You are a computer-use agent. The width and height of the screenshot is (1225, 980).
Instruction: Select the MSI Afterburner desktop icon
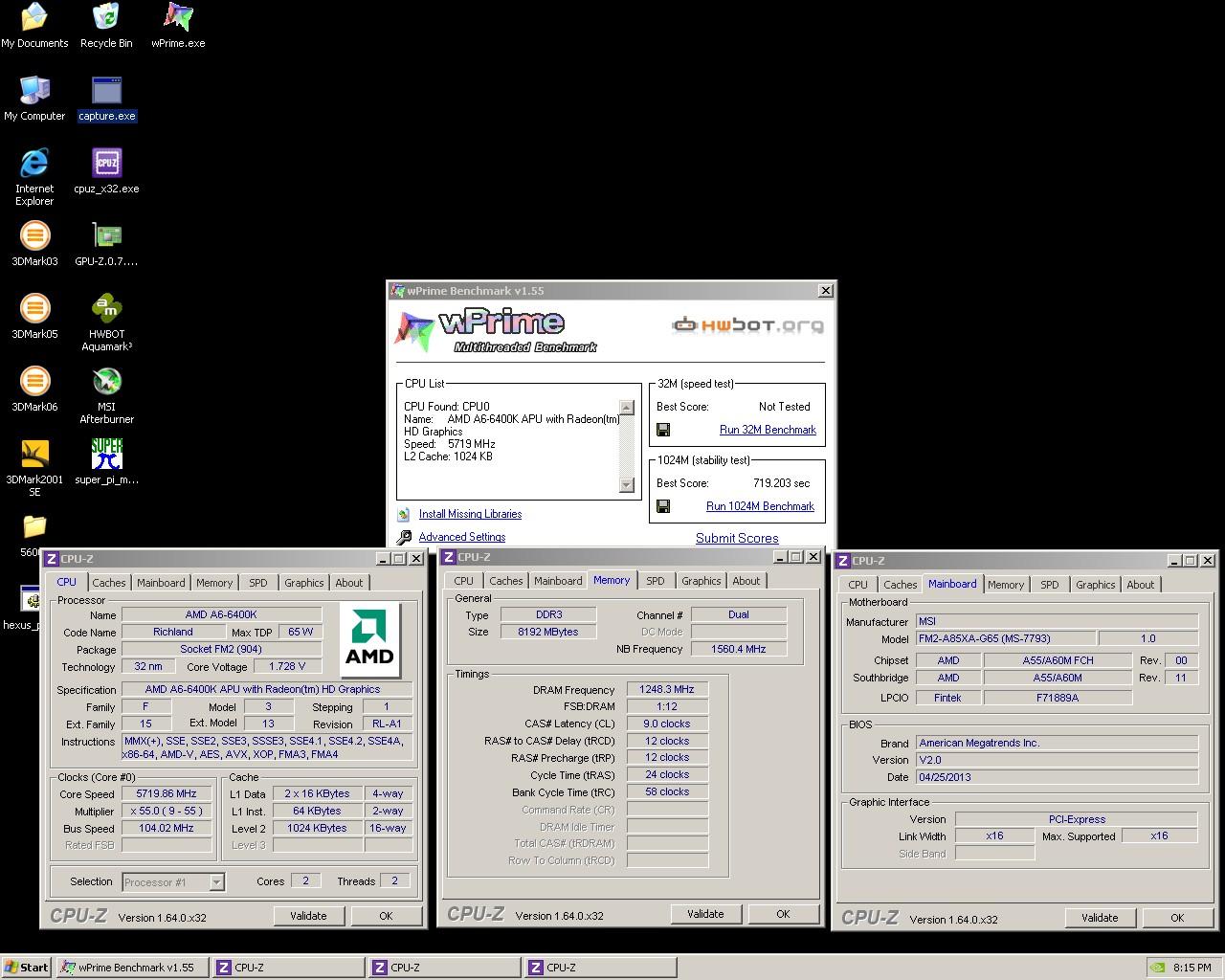(106, 395)
